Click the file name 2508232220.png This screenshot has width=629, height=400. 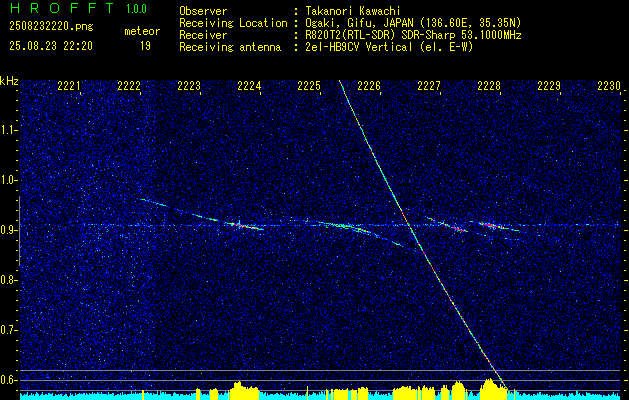51,26
